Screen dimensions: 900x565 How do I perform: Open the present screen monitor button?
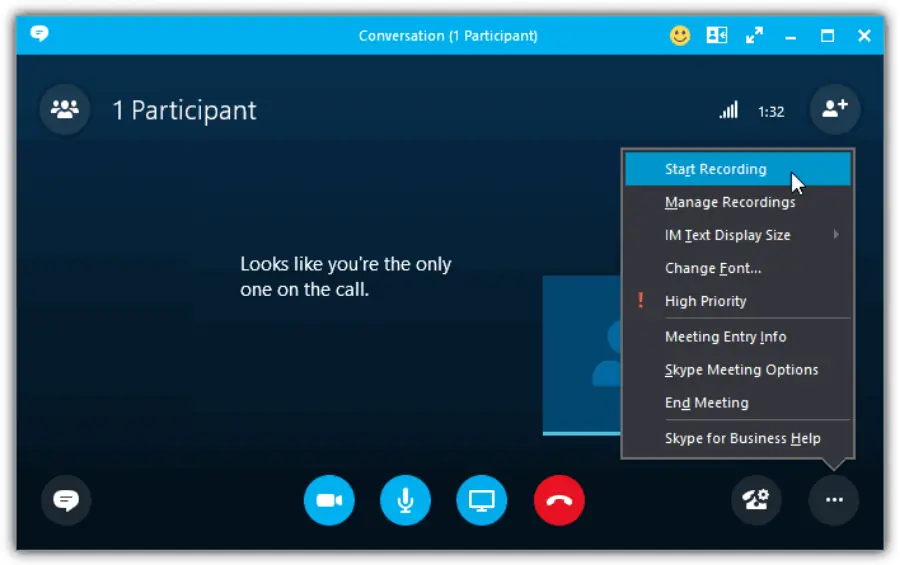tap(482, 500)
